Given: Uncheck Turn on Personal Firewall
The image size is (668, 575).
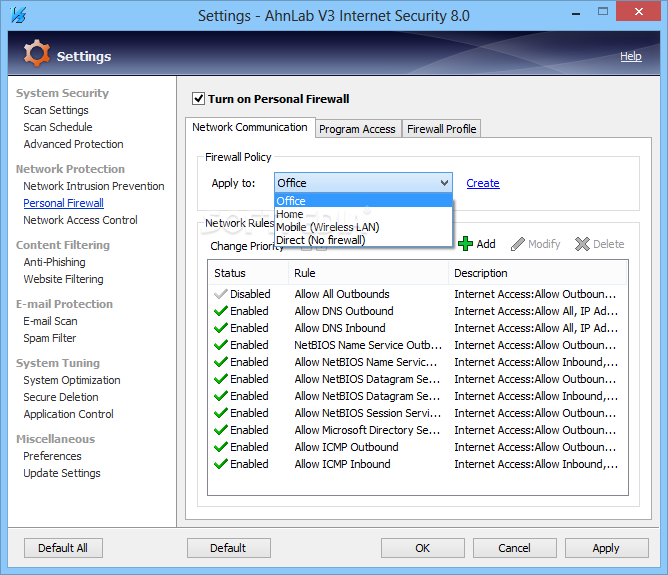Looking at the screenshot, I should [198, 99].
